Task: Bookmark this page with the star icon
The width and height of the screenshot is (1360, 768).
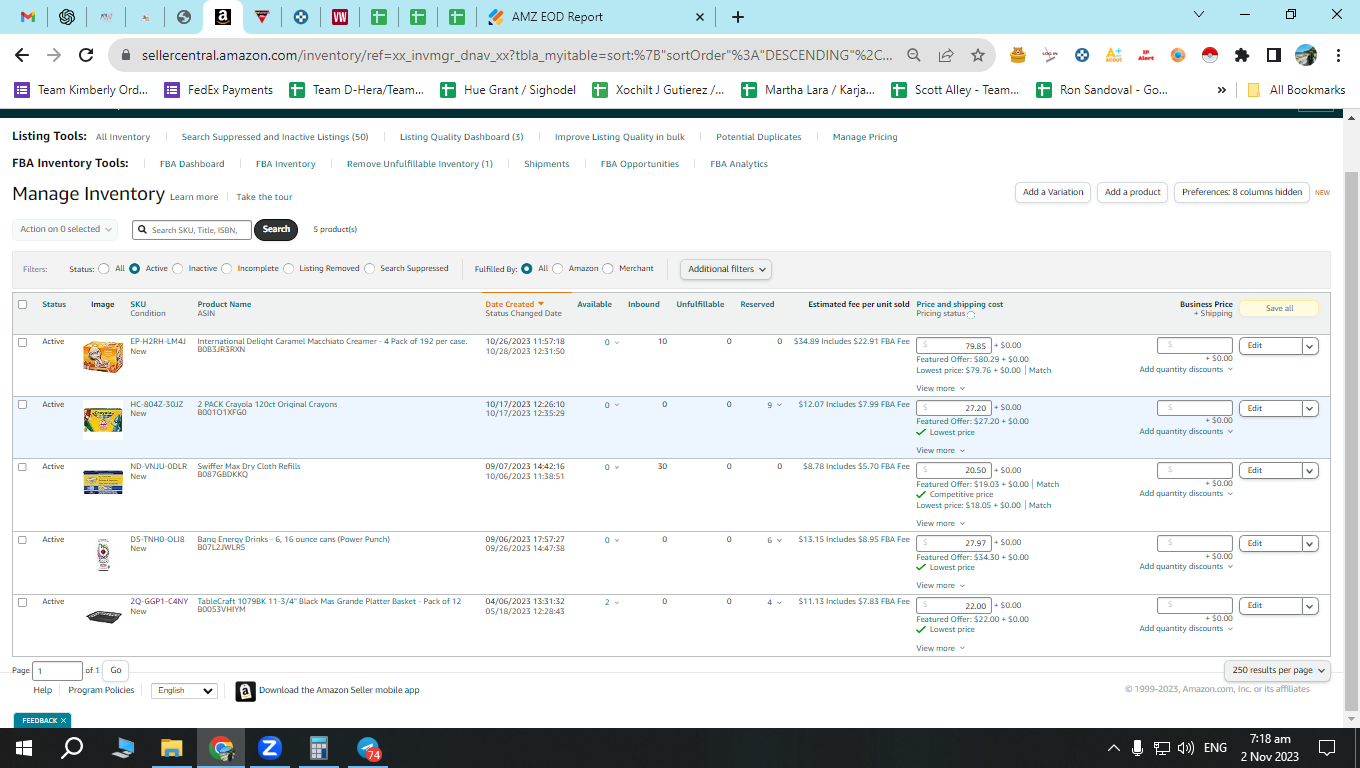Action: [x=978, y=55]
